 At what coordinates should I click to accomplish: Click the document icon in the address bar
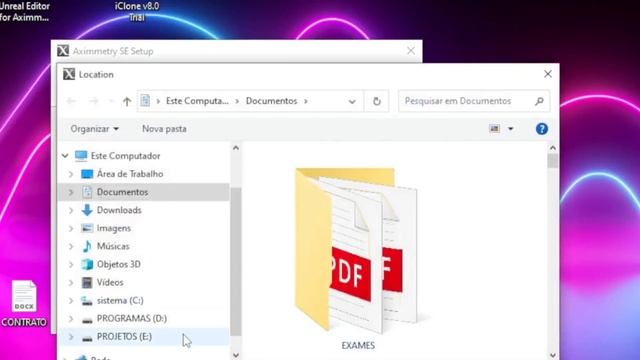[145, 100]
